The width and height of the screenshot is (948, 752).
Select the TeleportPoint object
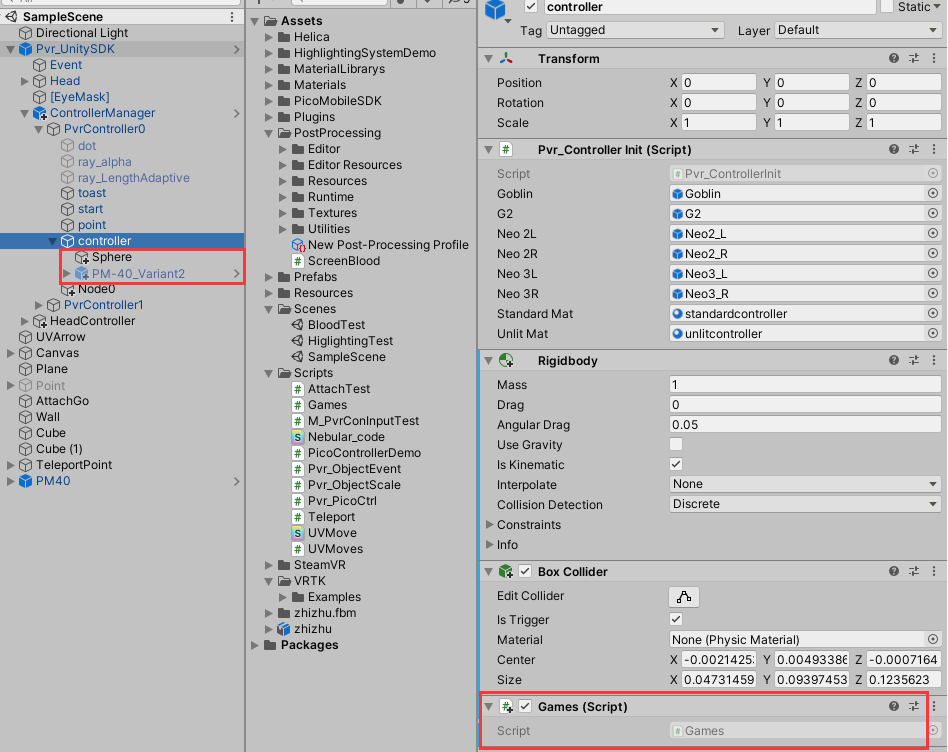74,465
